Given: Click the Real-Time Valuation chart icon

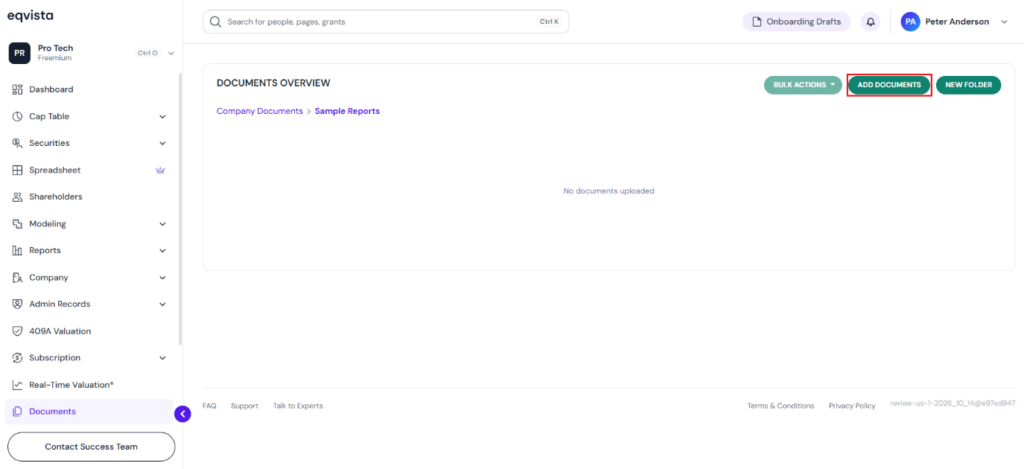Looking at the screenshot, I should click(x=18, y=385).
